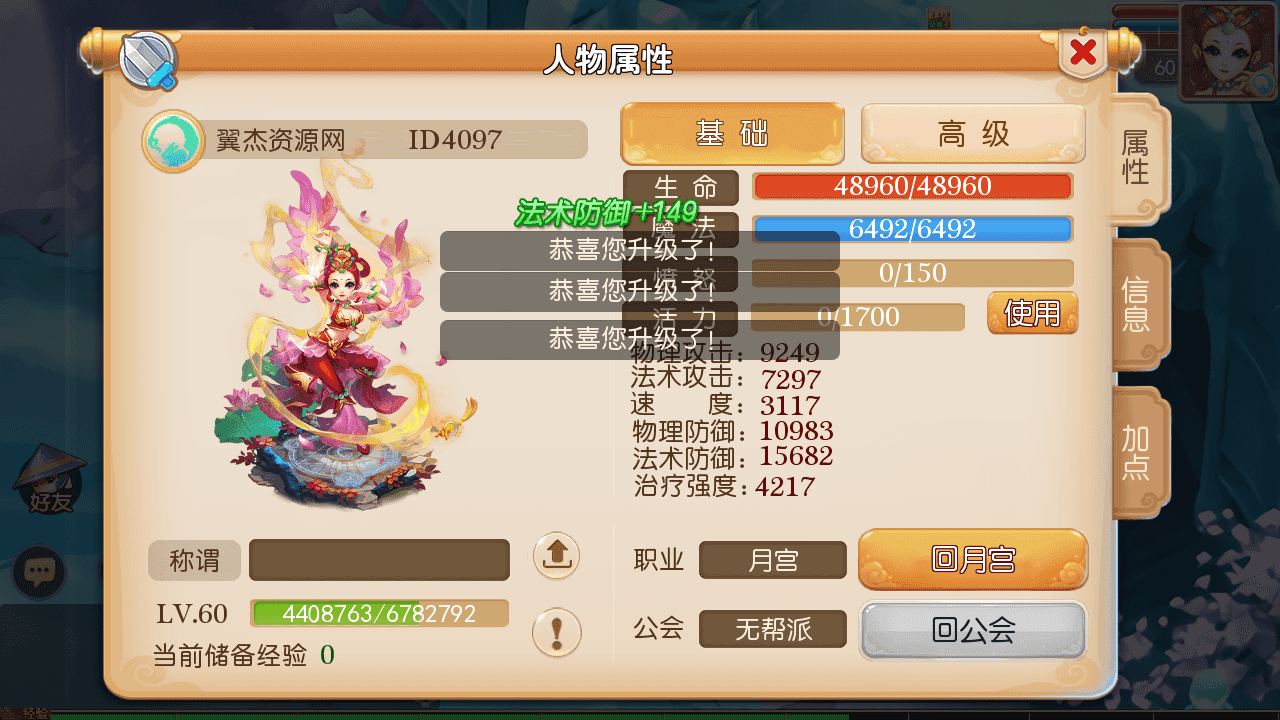Screen dimensions: 1280x720
Task: Open the chat bubble icon
Action: click(x=39, y=572)
